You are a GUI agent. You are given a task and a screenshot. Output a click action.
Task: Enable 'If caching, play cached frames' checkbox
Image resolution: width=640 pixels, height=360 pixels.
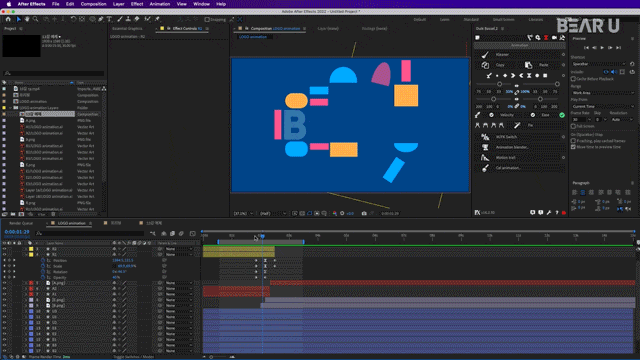[573, 141]
